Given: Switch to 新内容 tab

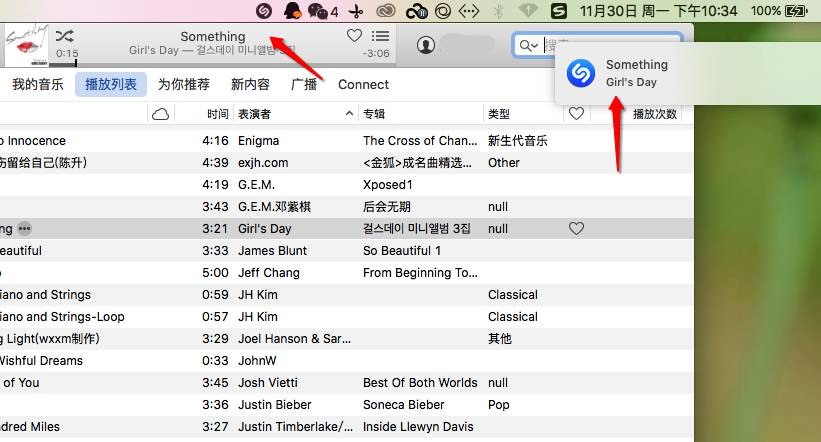Looking at the screenshot, I should pos(250,84).
